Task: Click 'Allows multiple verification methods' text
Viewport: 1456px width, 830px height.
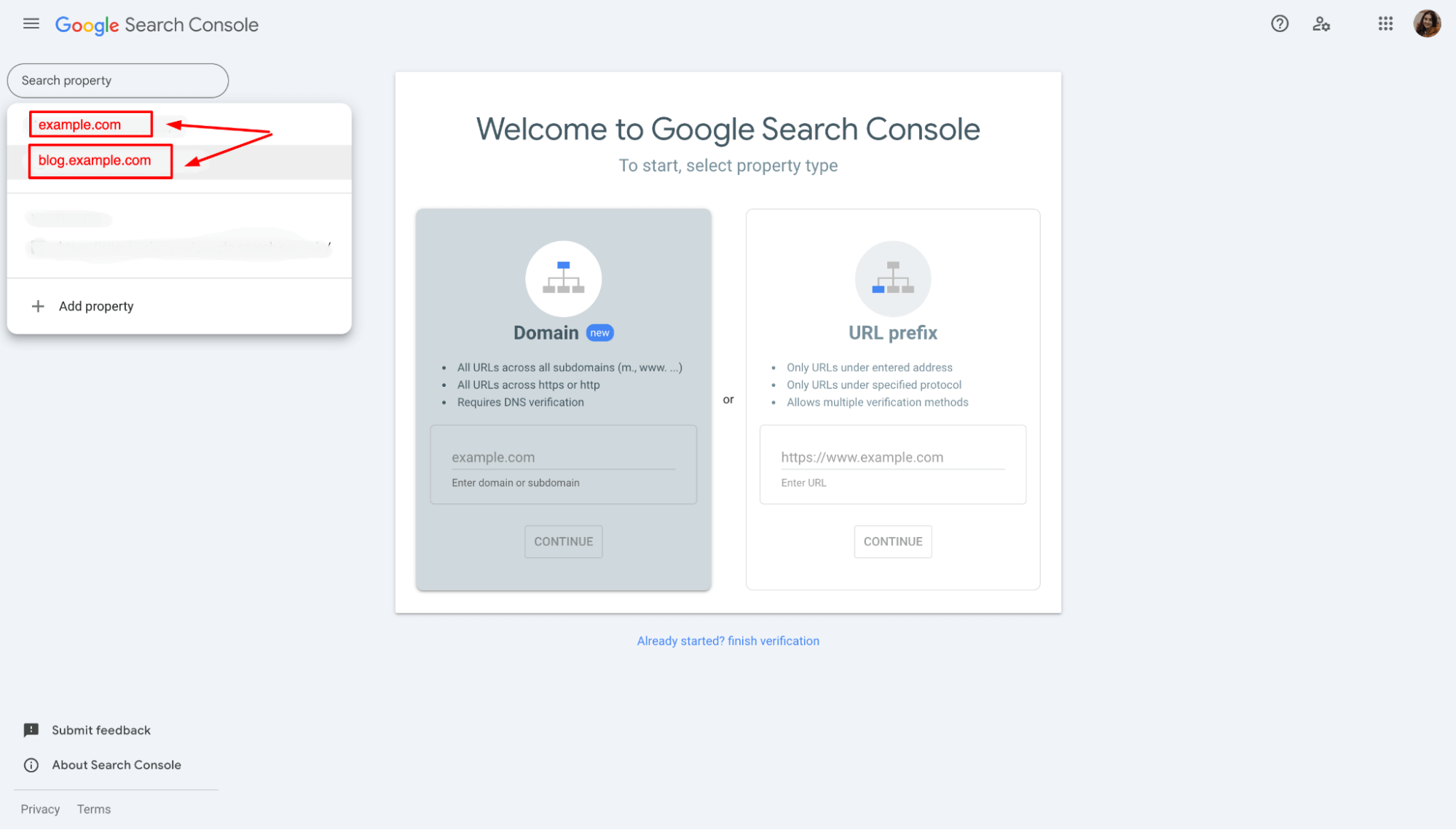Action: 877,402
